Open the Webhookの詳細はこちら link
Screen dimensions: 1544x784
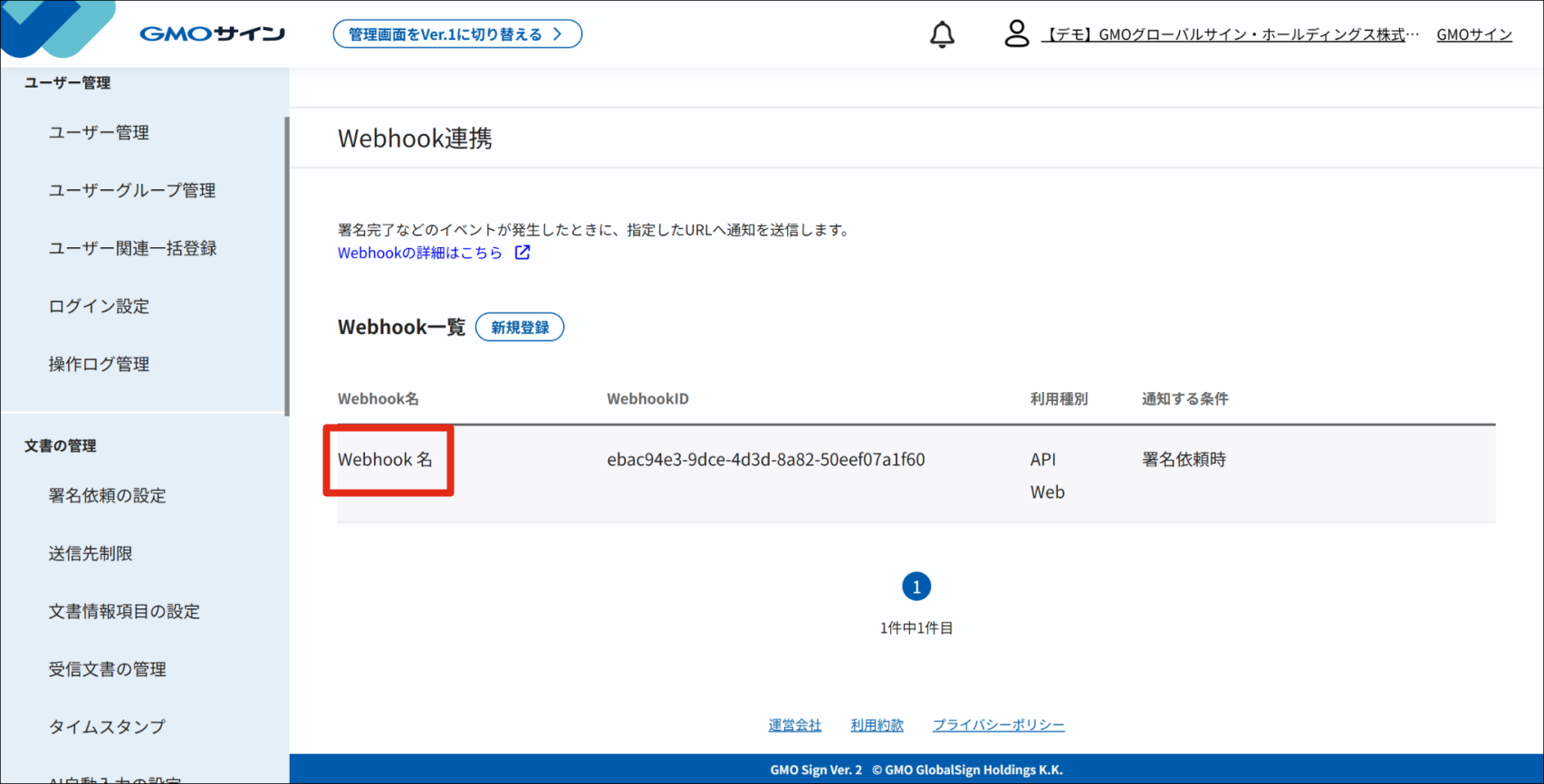[419, 253]
